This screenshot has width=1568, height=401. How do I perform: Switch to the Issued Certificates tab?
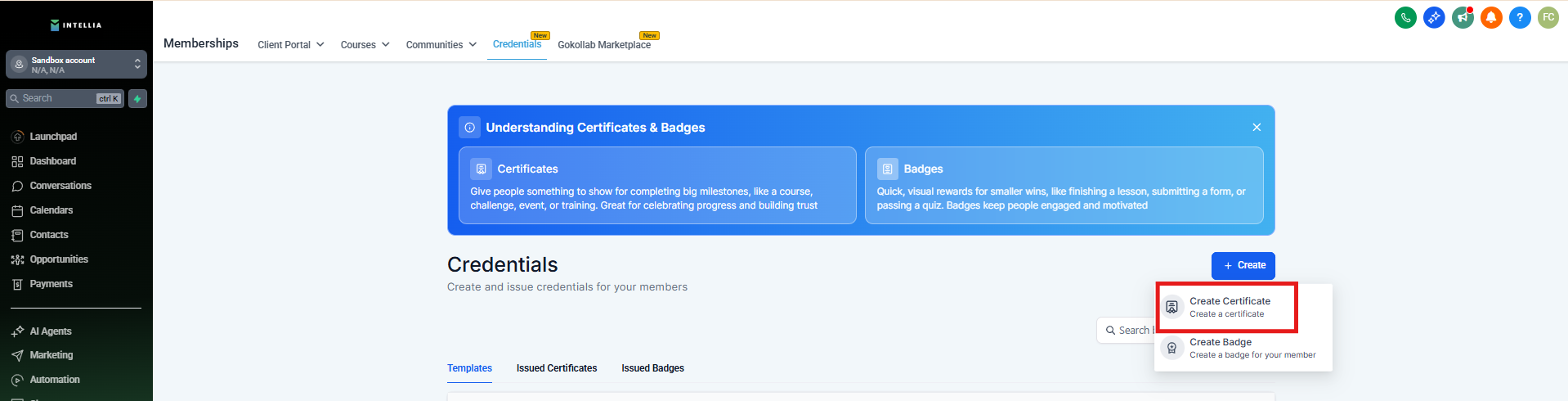coord(557,368)
